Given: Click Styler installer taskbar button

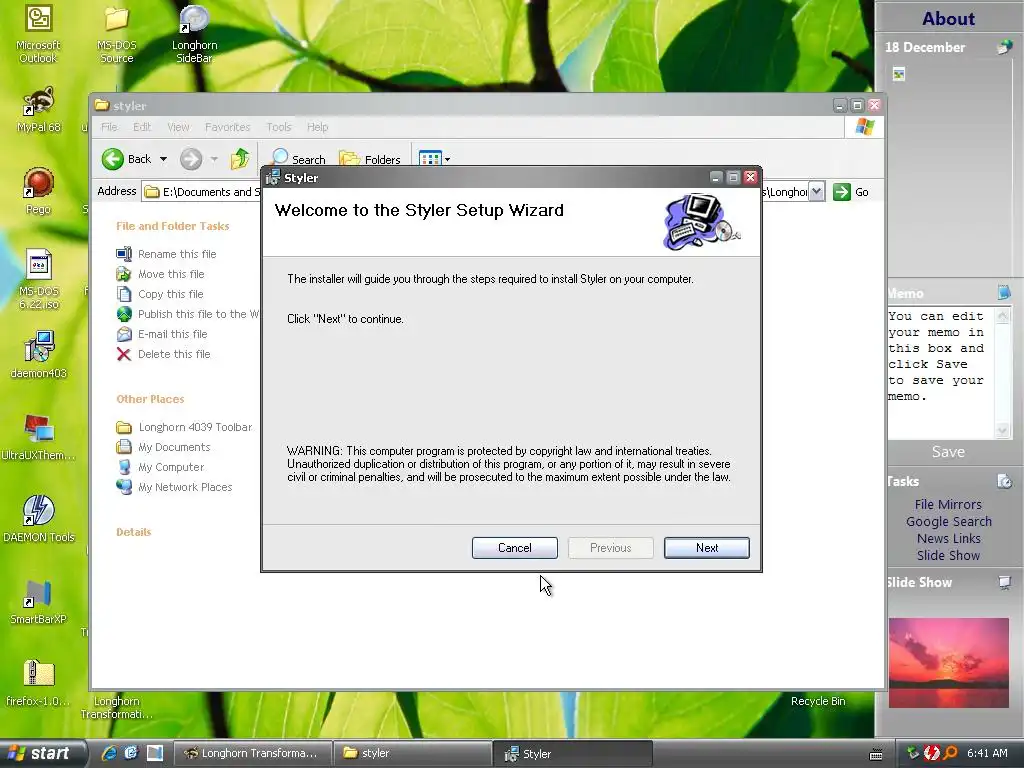Looking at the screenshot, I should (x=572, y=753).
